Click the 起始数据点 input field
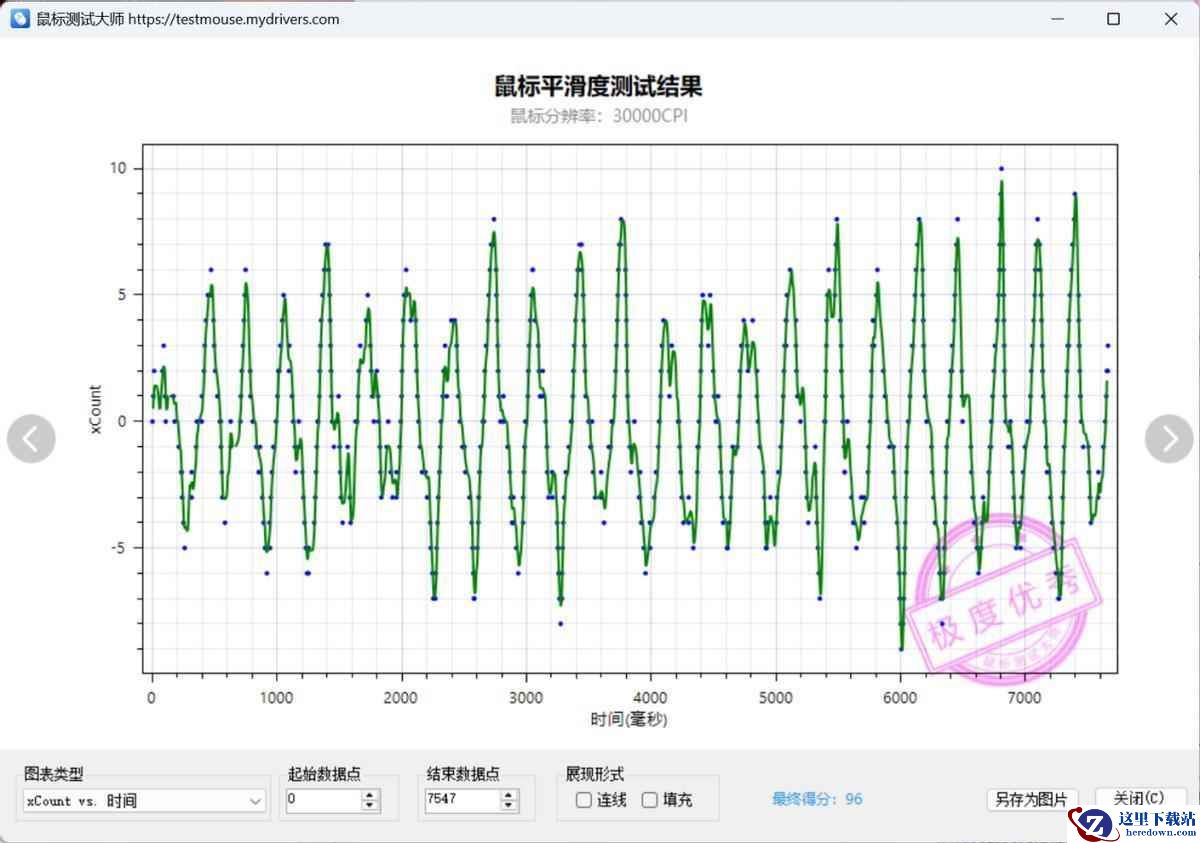This screenshot has height=843, width=1200. pos(322,800)
